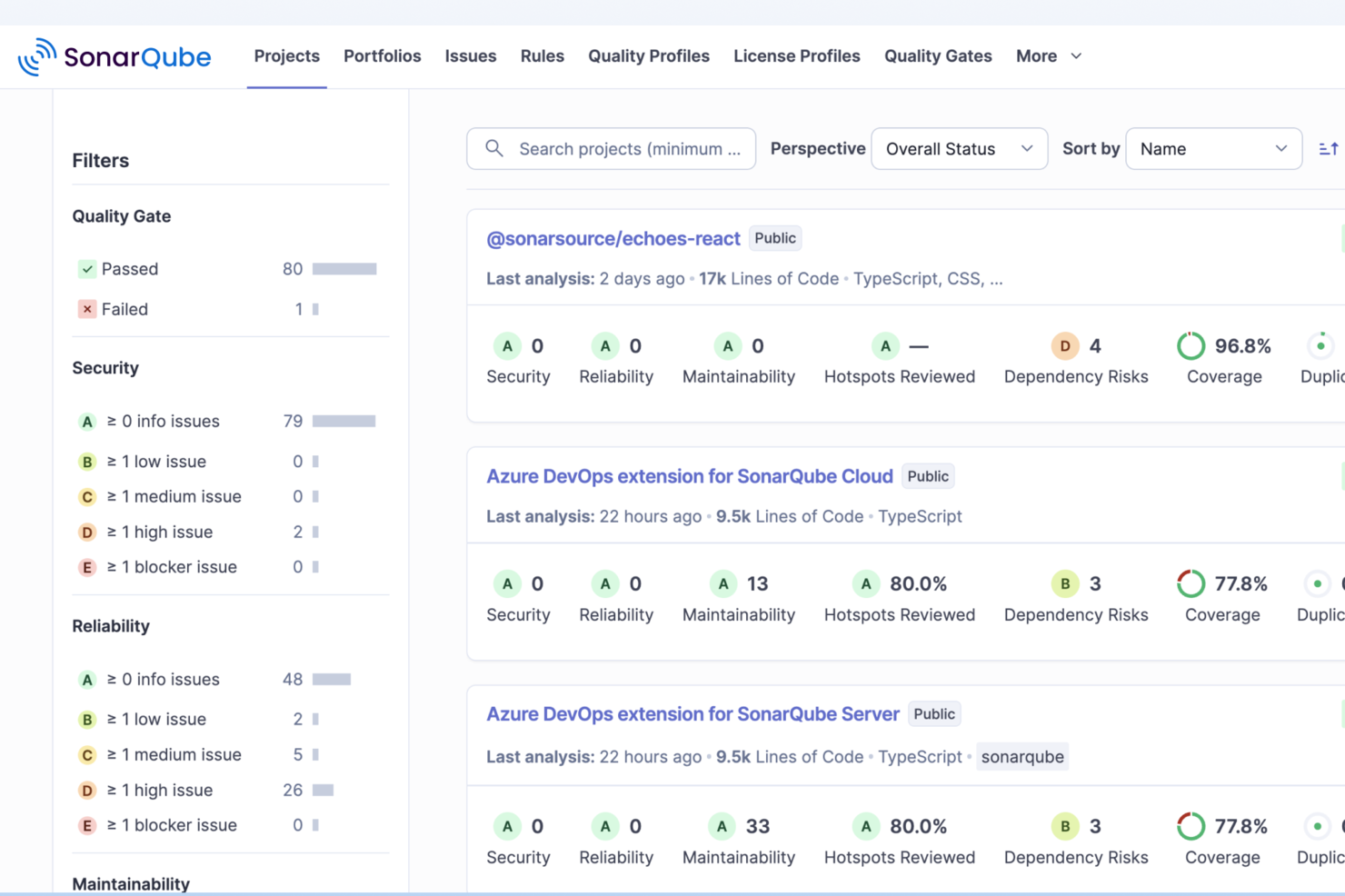
Task: Click Security rating E badge in filters
Action: tap(87, 568)
